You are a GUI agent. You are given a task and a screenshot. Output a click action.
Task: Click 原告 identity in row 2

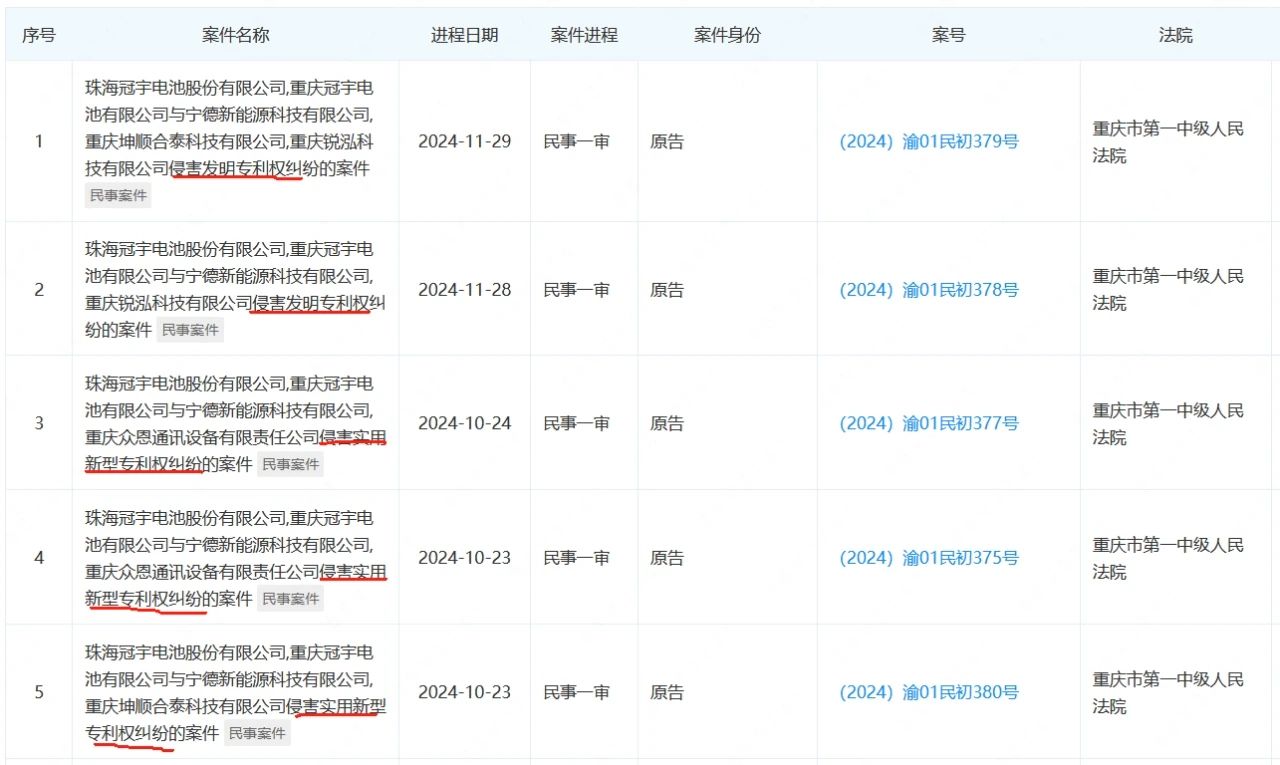point(667,290)
